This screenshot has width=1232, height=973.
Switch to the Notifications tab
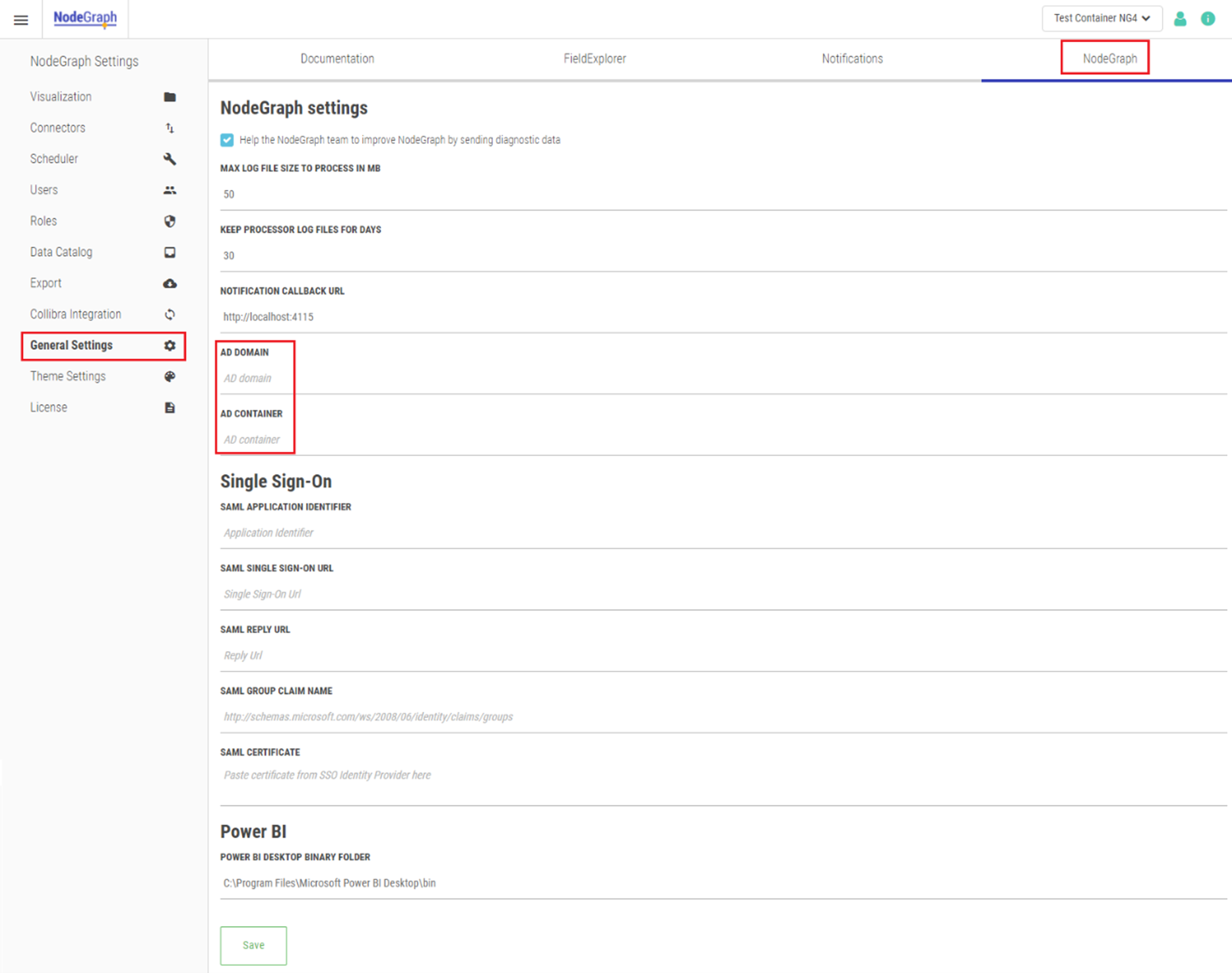click(852, 59)
